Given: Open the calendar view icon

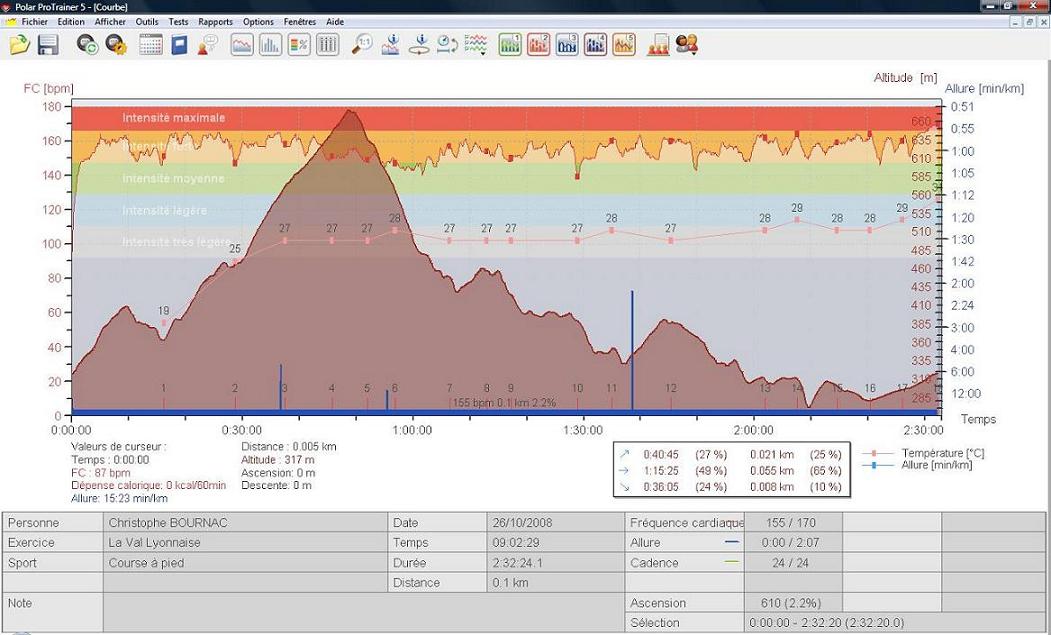Looking at the screenshot, I should pyautogui.click(x=151, y=45).
